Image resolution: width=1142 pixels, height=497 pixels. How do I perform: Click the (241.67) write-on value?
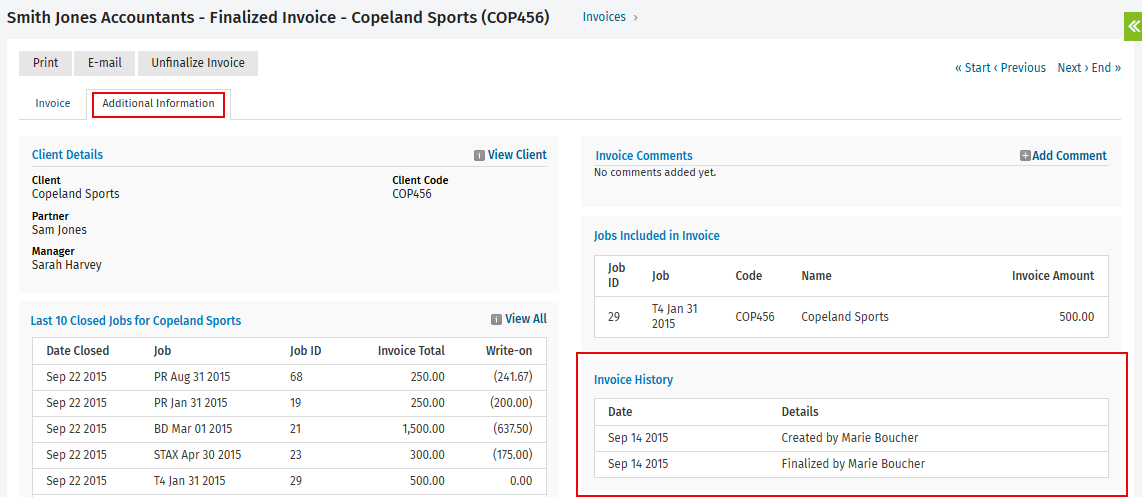(513, 377)
